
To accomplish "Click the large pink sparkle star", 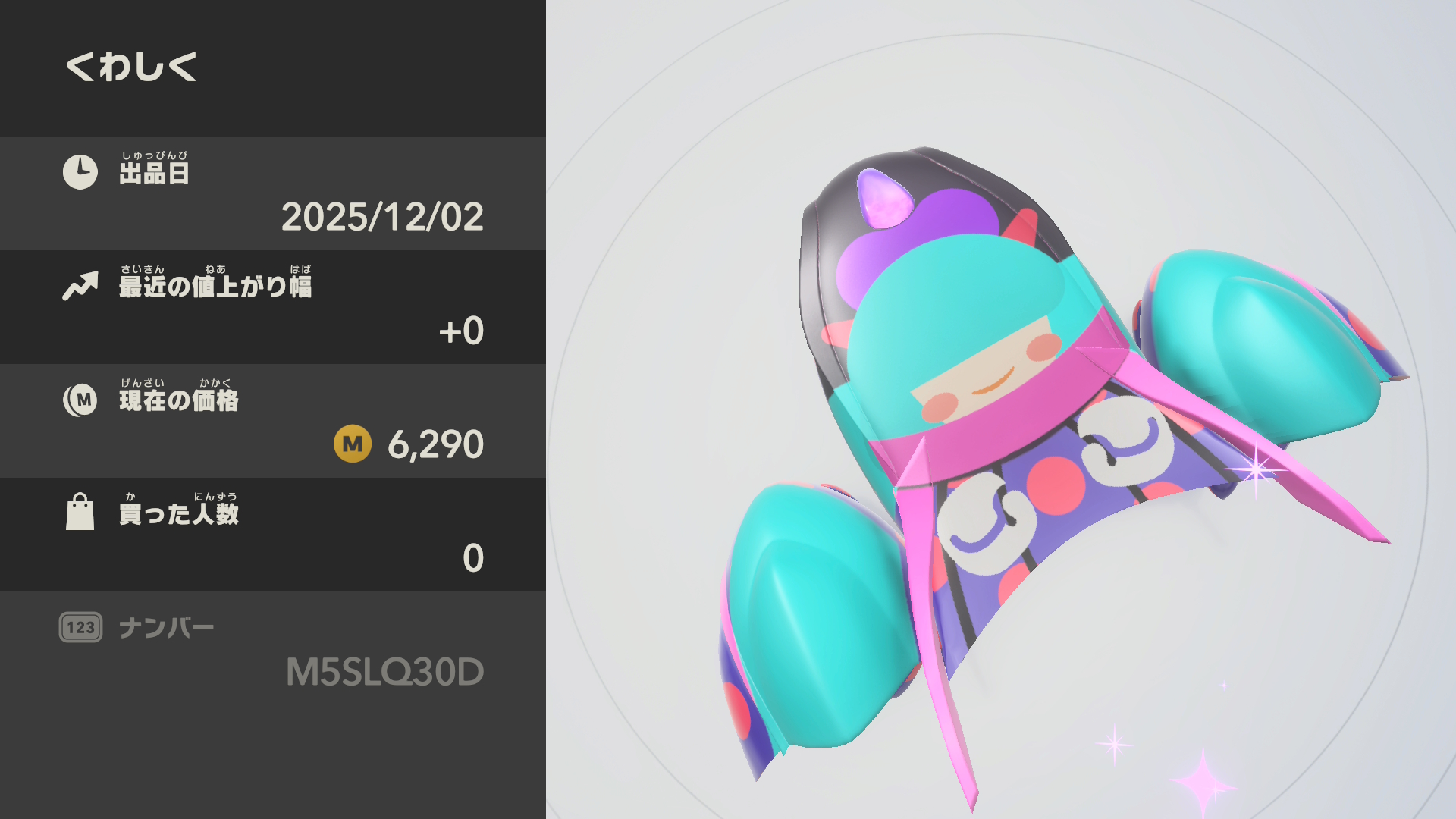I will point(1203,781).
